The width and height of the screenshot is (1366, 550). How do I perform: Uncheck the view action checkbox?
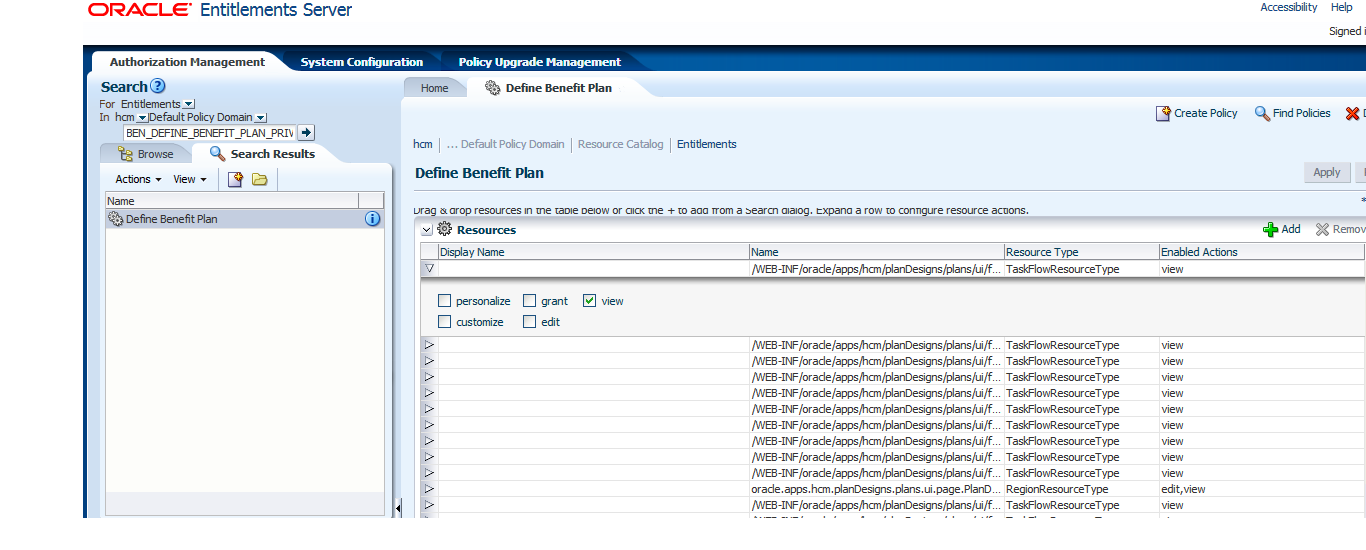pyautogui.click(x=590, y=301)
